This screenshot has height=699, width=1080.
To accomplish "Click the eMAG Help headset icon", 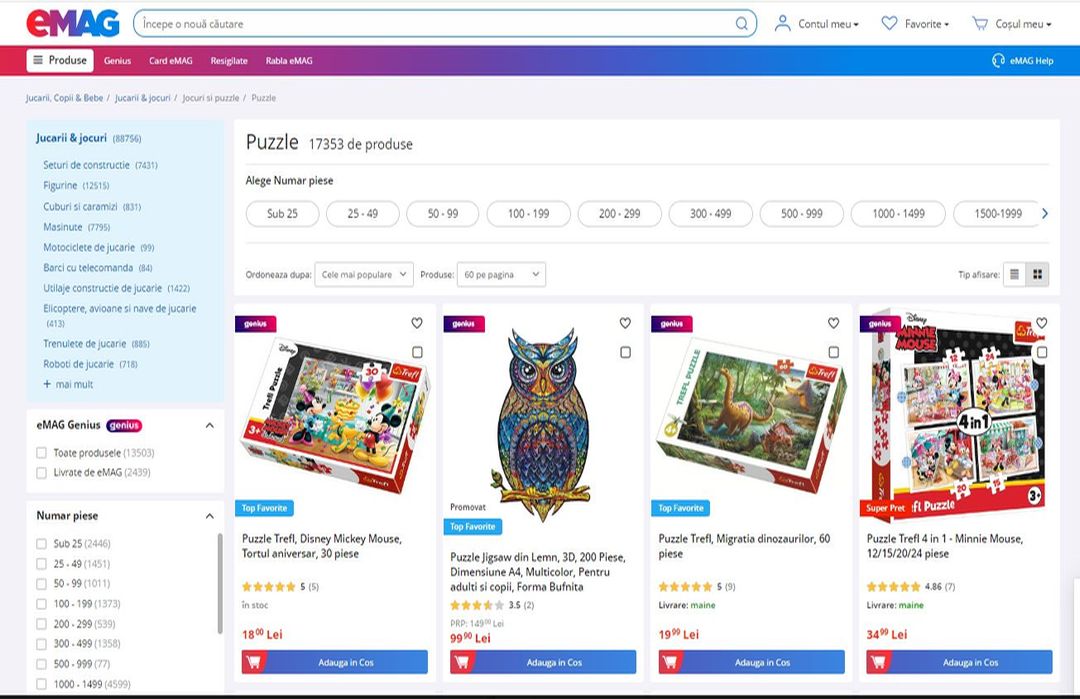I will point(998,61).
